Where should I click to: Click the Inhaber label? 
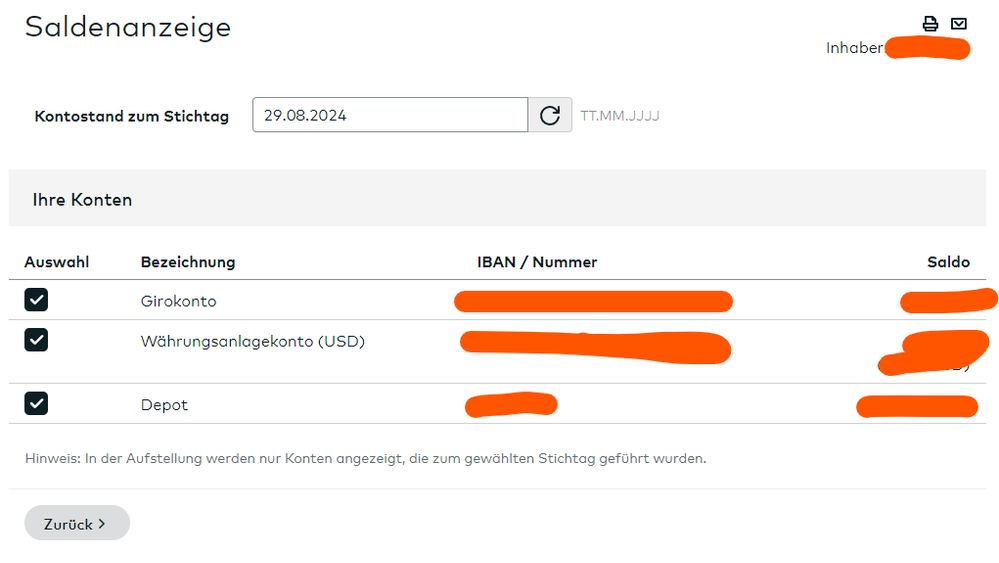854,48
